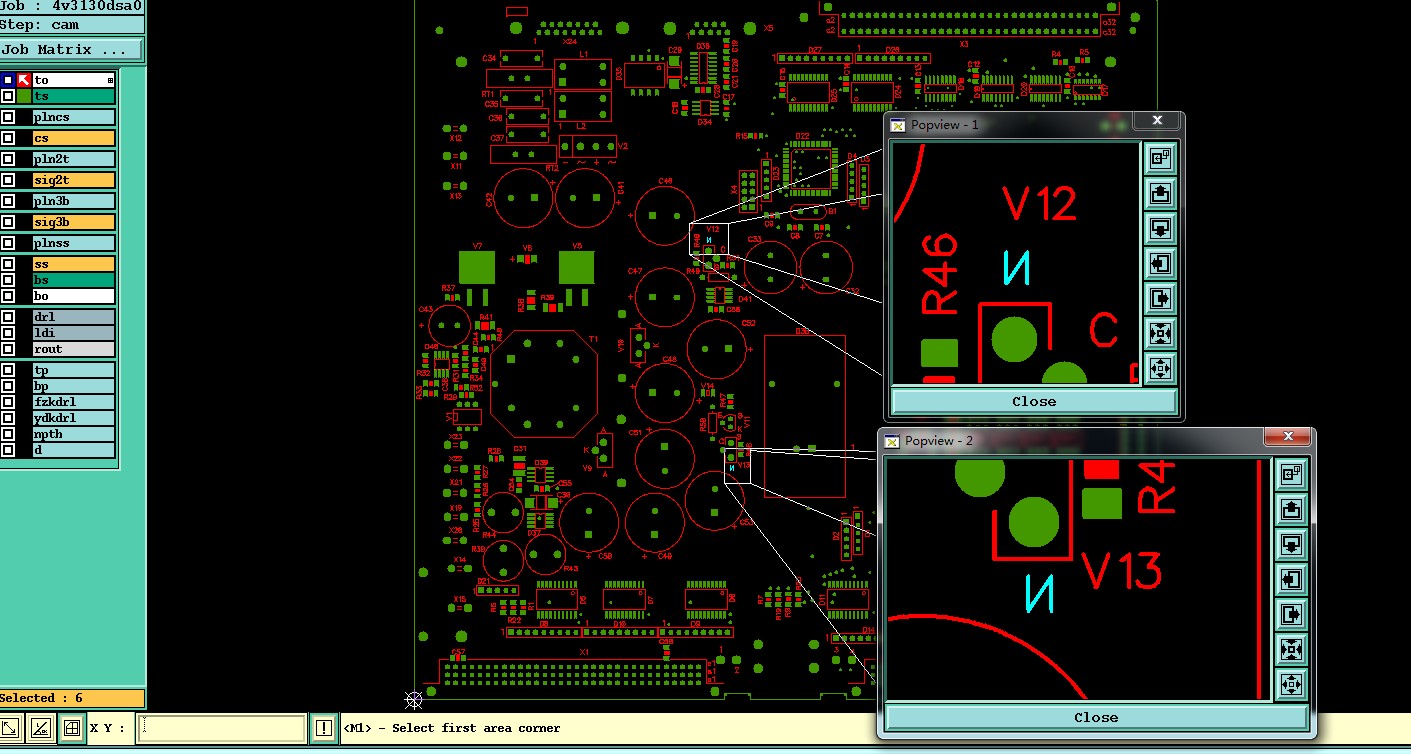
Task: Click the green color swatch of 'ts' layer
Action: 23,96
